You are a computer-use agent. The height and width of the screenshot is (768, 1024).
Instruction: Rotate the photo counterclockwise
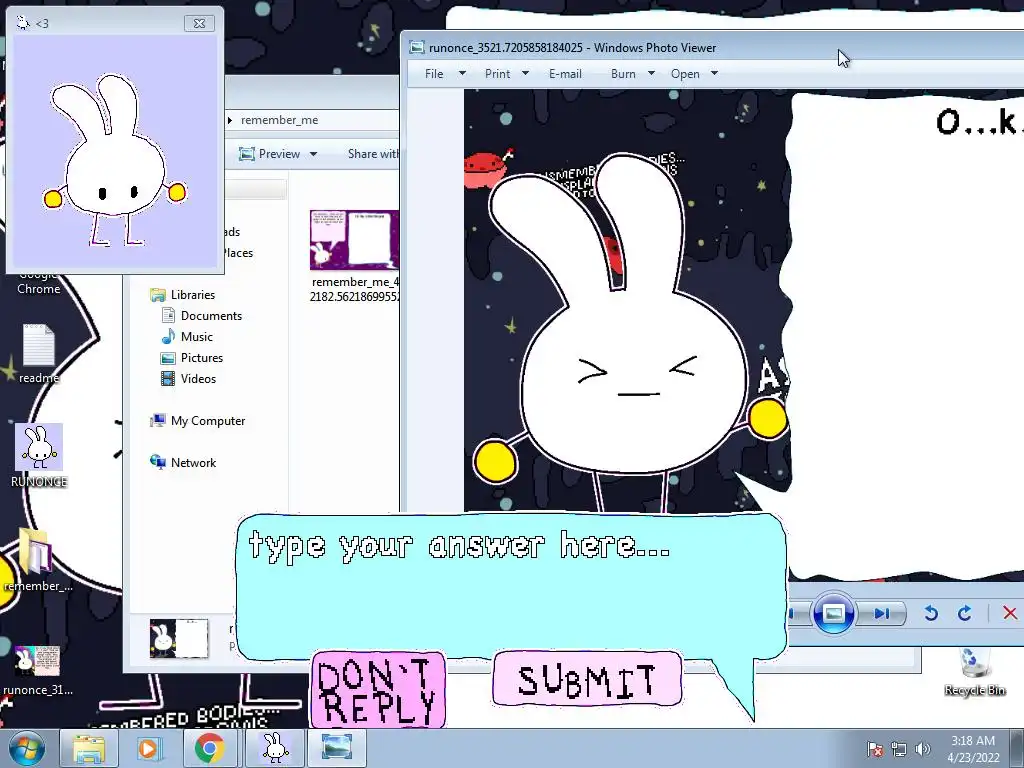[x=931, y=613]
